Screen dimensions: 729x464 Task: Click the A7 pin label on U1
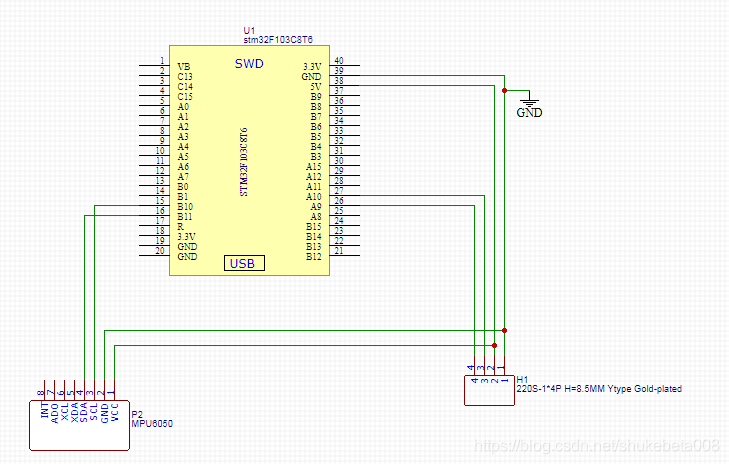click(183, 177)
